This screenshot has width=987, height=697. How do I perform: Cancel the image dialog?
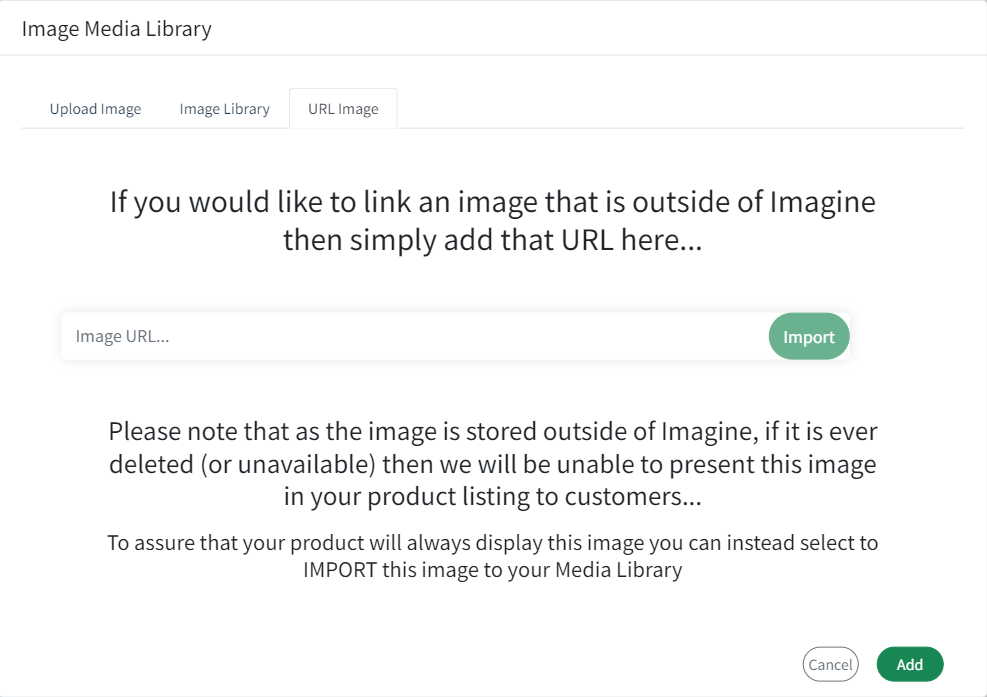(830, 664)
